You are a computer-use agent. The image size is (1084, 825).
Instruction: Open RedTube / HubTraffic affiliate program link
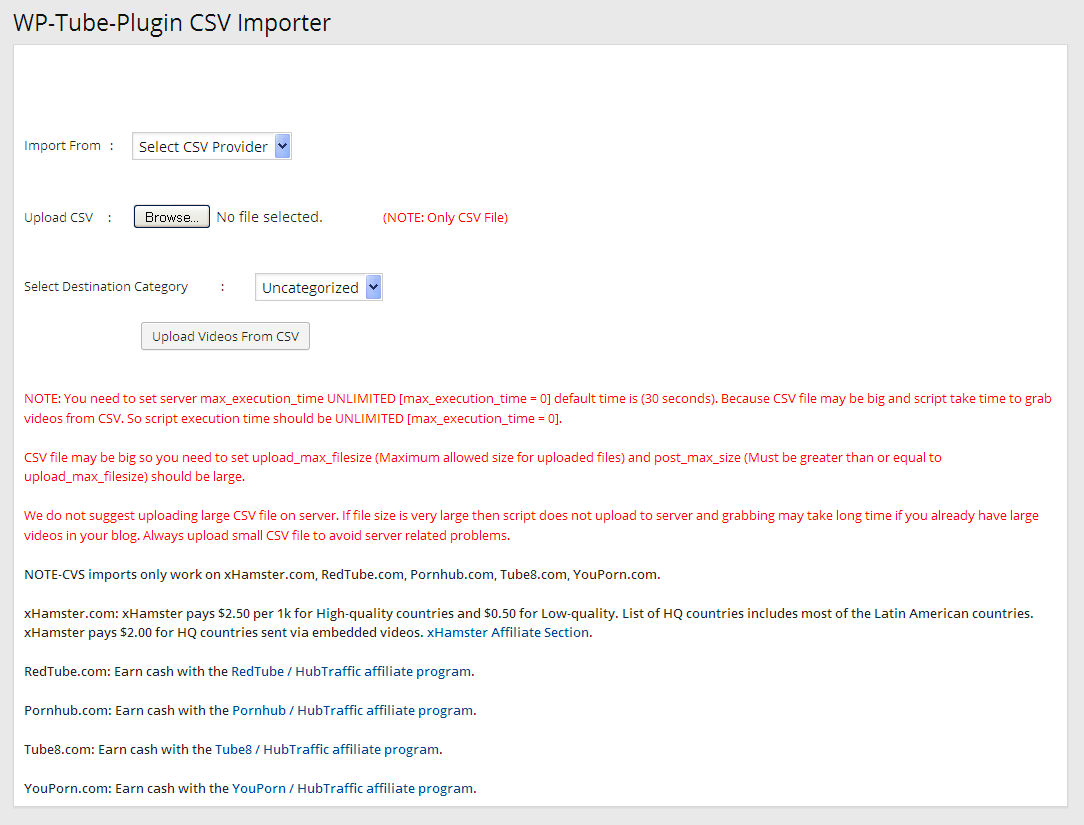351,671
